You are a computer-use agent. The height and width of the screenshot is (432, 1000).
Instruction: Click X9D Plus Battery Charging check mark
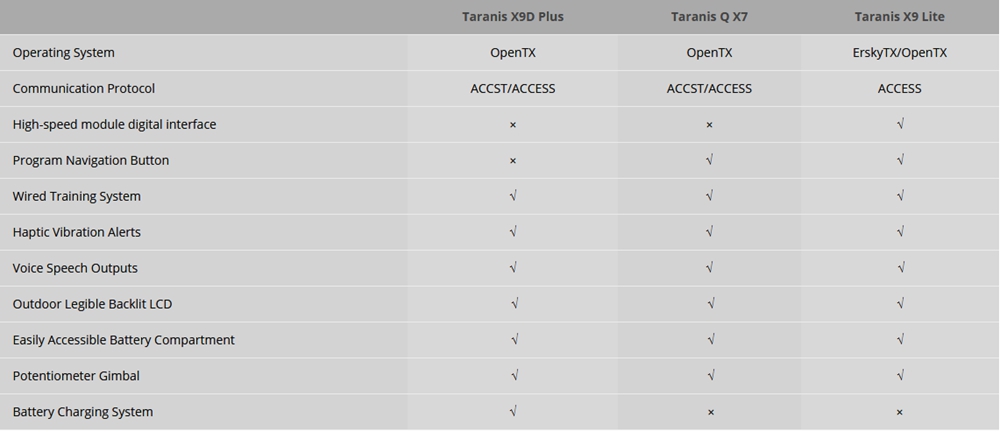click(513, 411)
